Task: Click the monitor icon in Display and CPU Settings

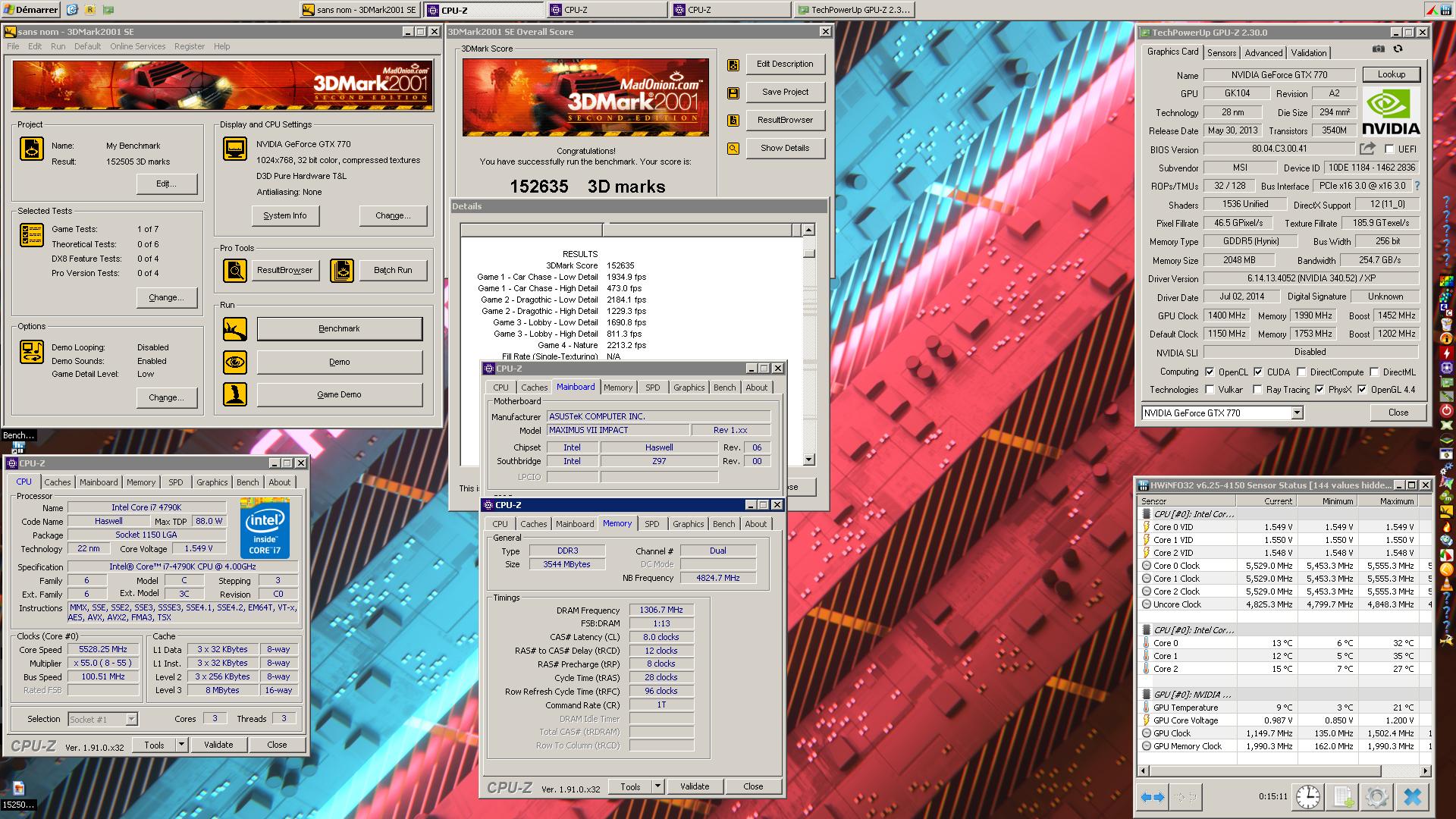Action: (235, 149)
